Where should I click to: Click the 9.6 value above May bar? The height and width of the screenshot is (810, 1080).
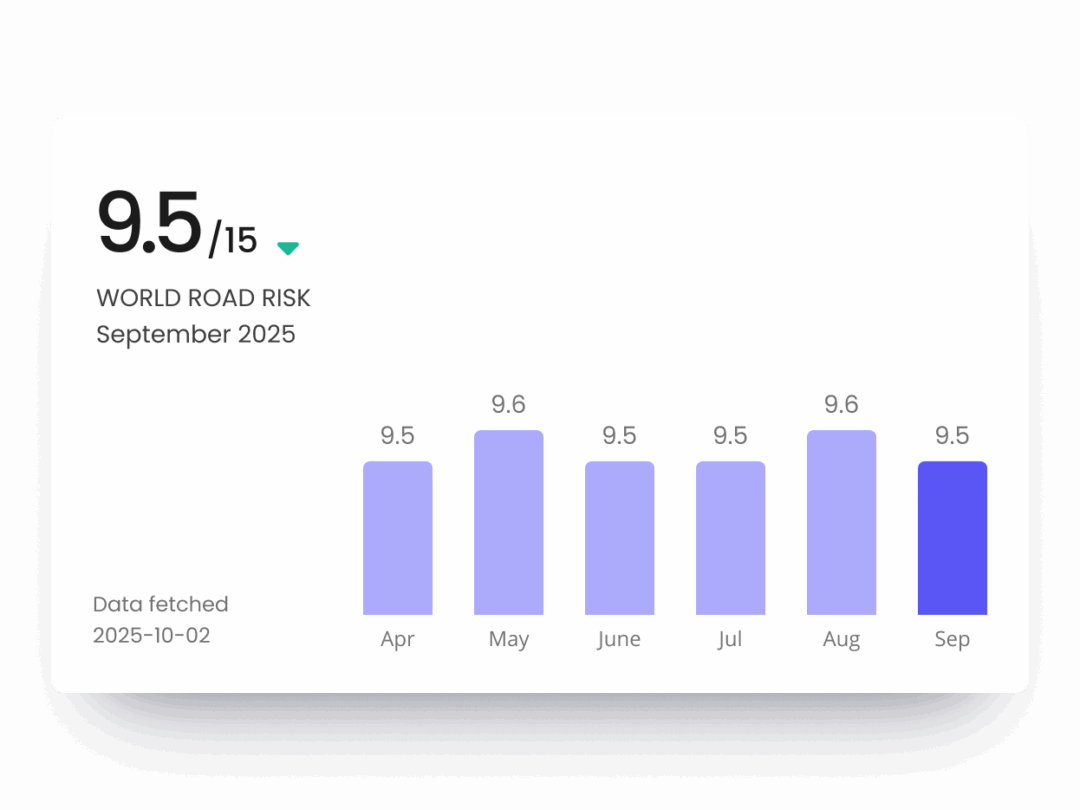(509, 405)
